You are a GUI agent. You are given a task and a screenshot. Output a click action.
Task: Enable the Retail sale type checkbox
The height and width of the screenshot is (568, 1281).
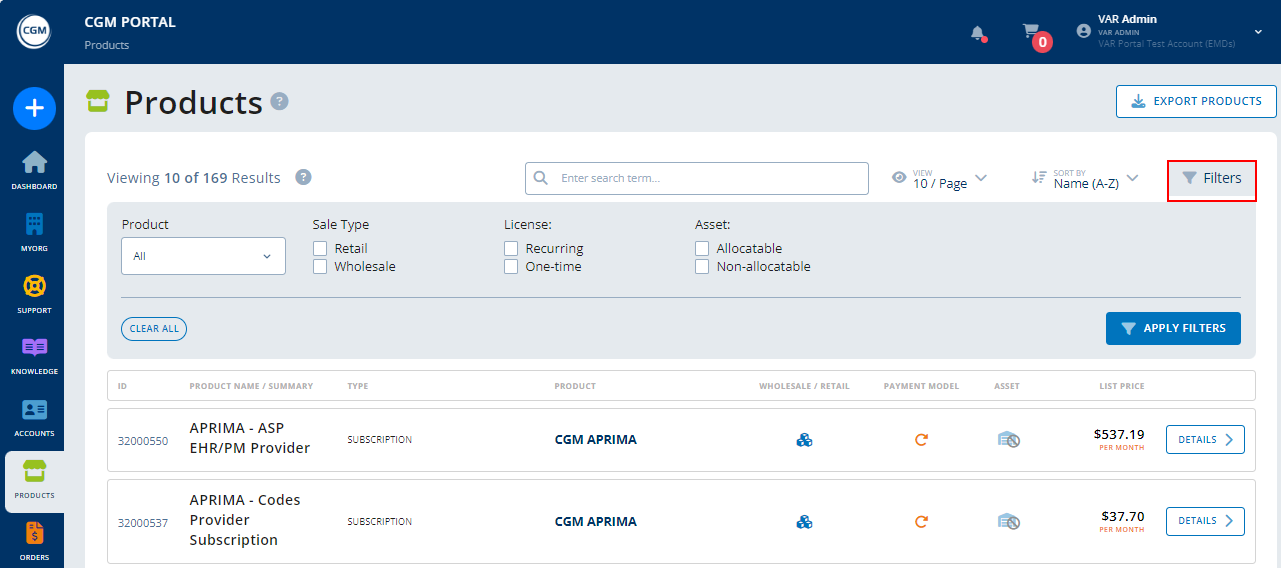(x=320, y=248)
